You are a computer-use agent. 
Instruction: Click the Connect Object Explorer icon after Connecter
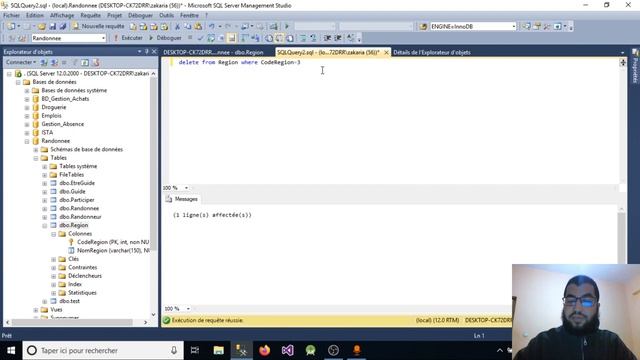pos(44,62)
